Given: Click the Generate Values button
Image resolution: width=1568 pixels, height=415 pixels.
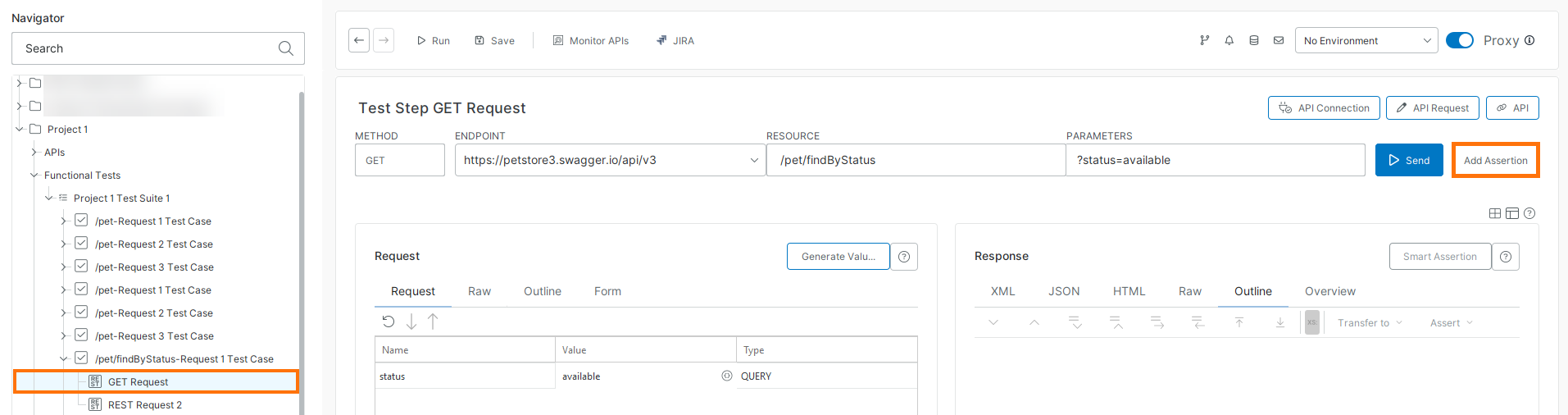Looking at the screenshot, I should coord(839,257).
